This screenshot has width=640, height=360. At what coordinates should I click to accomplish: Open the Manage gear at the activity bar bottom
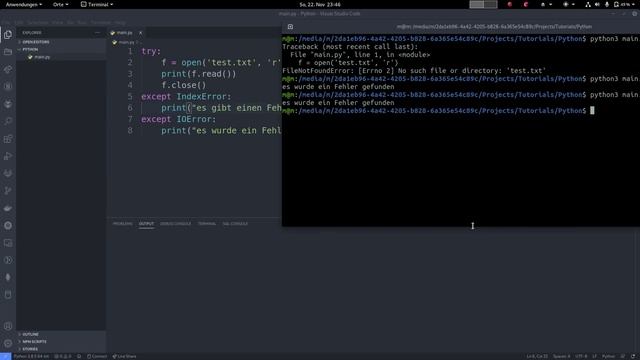click(x=8, y=343)
